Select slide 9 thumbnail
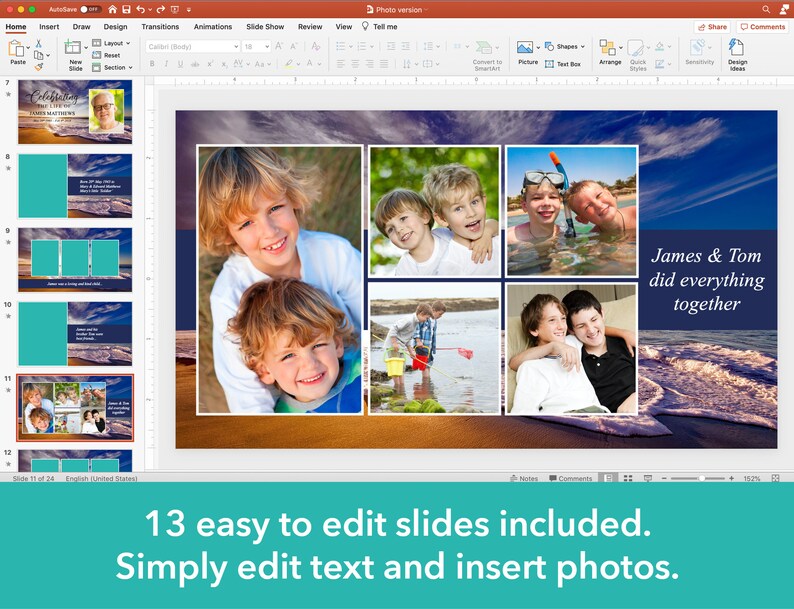The width and height of the screenshot is (794, 609). (x=75, y=260)
